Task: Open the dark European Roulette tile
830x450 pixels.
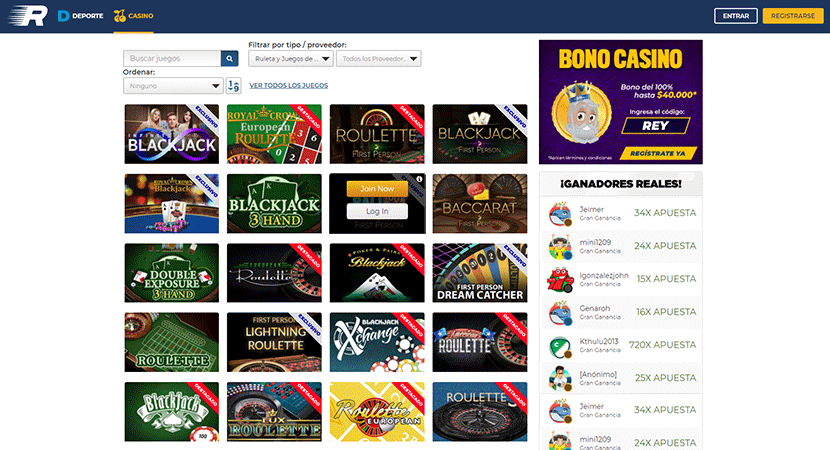Action: tap(274, 273)
